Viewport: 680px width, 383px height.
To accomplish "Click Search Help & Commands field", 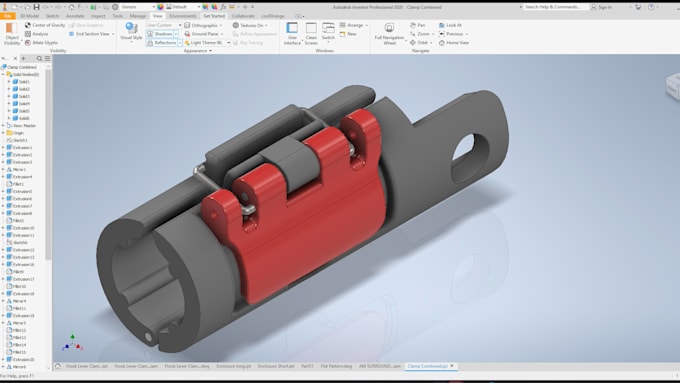I will pyautogui.click(x=555, y=7).
